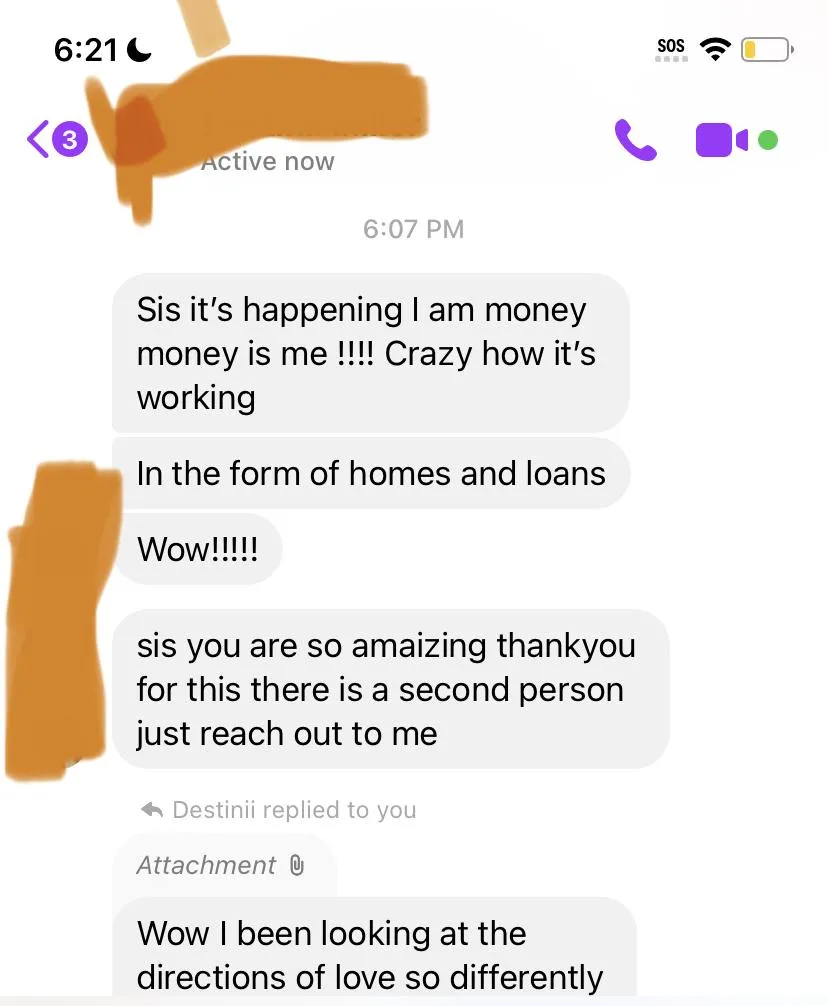Tap the unread count badge showing 3
Image resolution: width=828 pixels, height=1006 pixels.
point(70,139)
